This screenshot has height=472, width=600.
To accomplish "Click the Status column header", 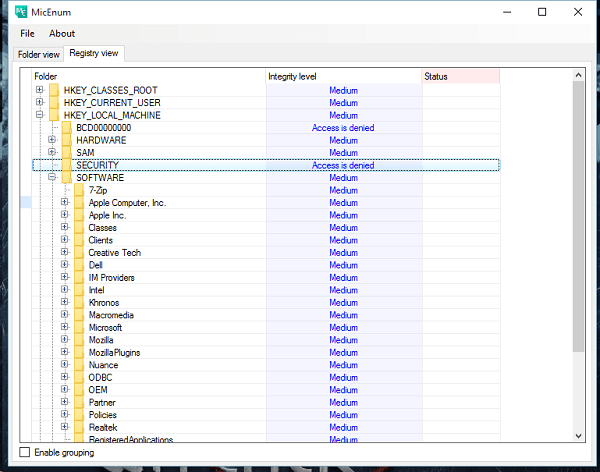I will pyautogui.click(x=460, y=77).
